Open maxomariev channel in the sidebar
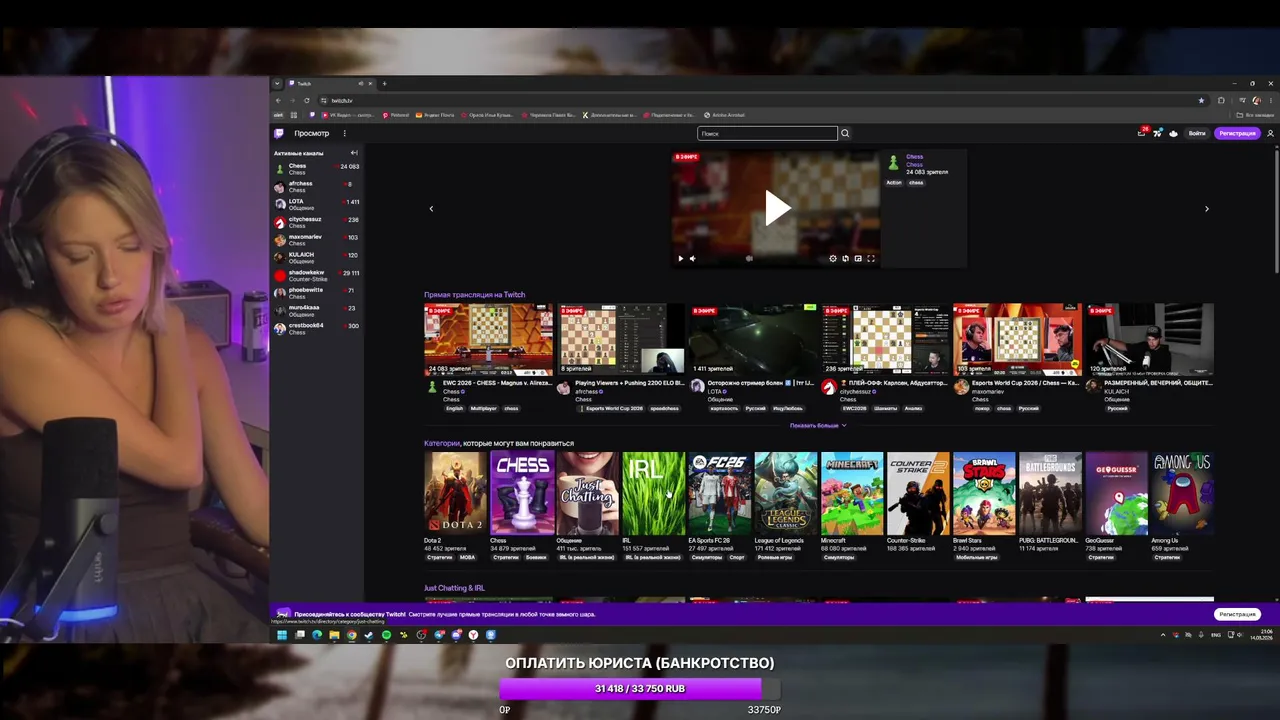The width and height of the screenshot is (1280, 720). pyautogui.click(x=316, y=240)
